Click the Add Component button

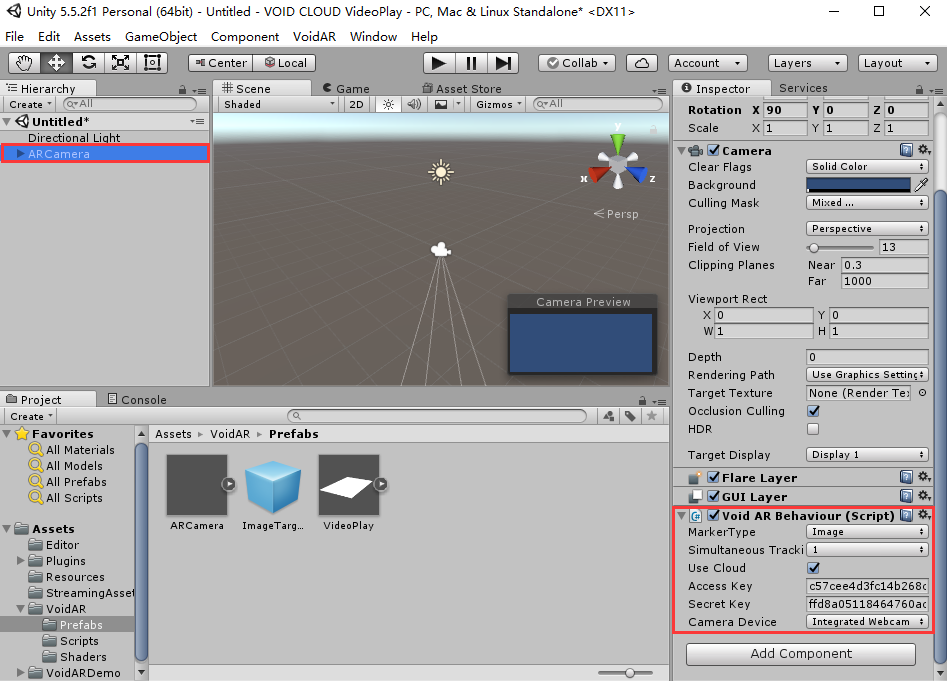pyautogui.click(x=801, y=654)
